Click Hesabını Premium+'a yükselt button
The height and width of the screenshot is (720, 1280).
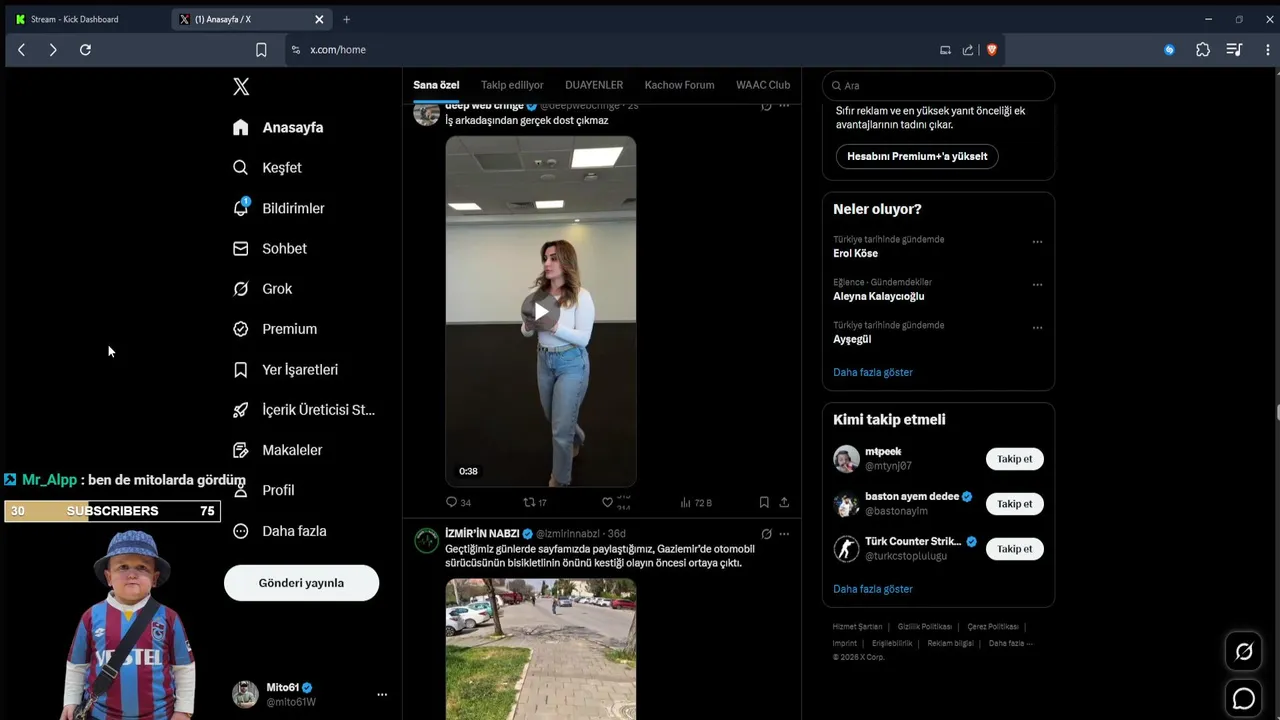(917, 156)
